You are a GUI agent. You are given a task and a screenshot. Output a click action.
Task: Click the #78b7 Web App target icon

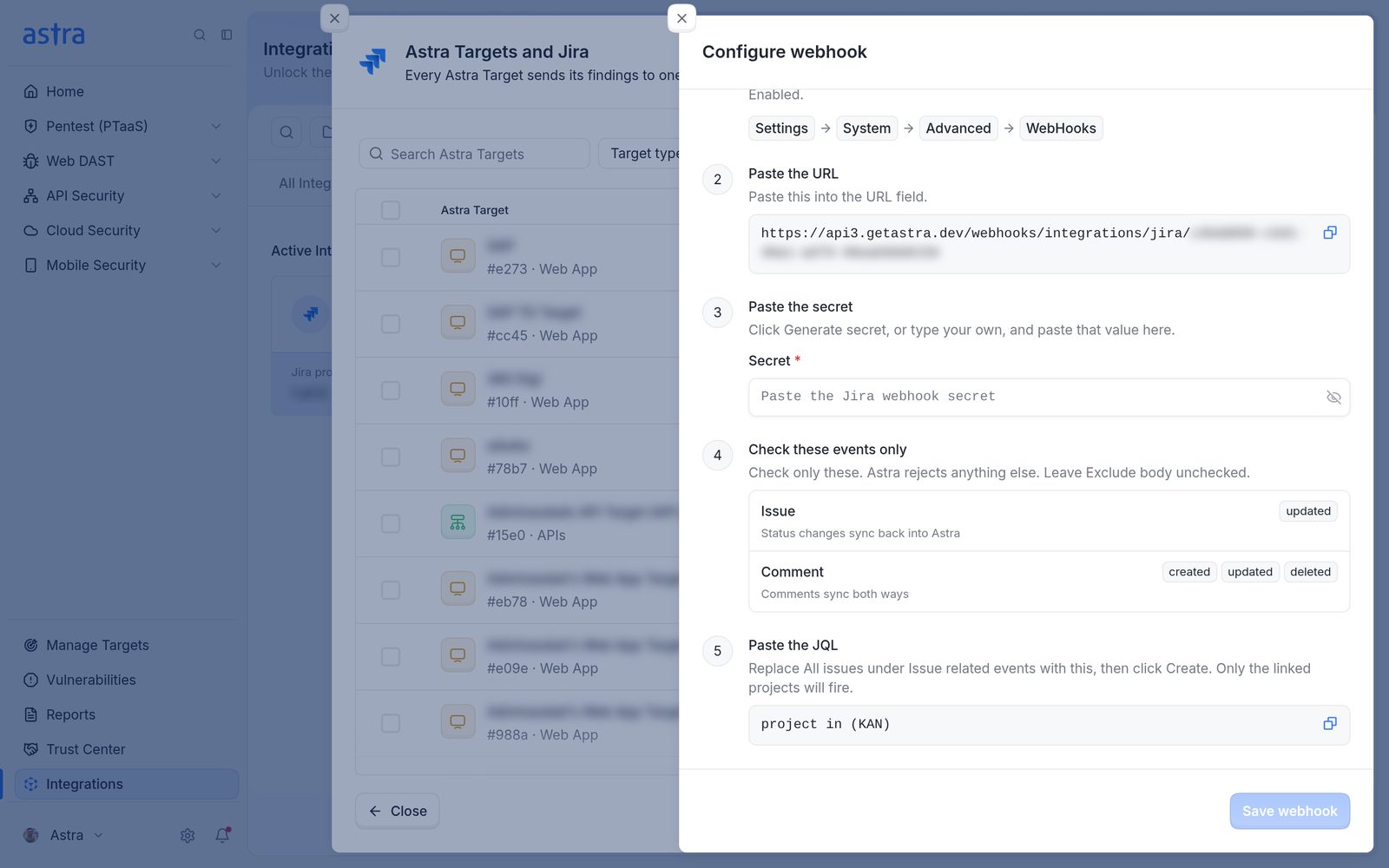458,455
